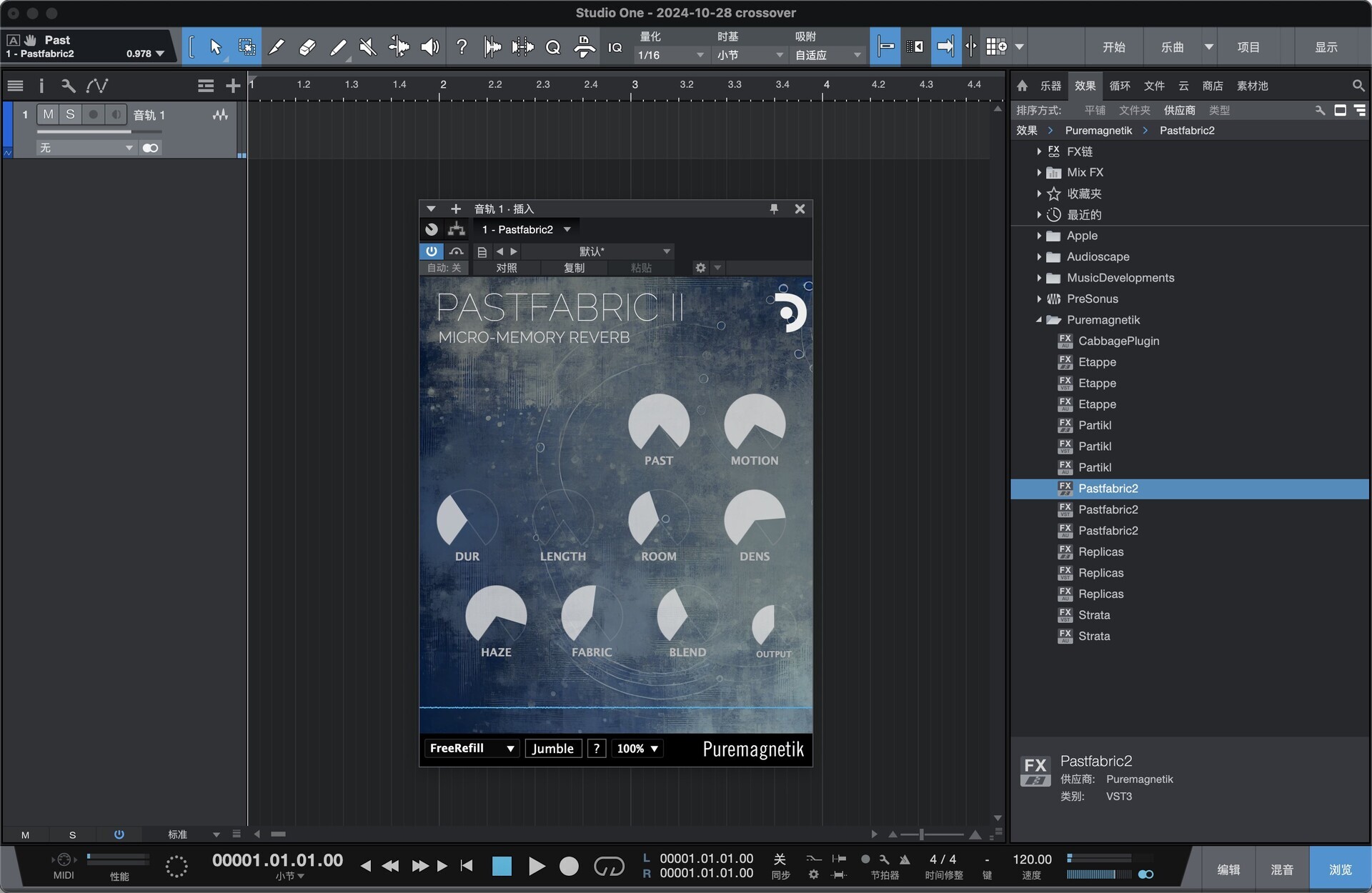1372x893 pixels.
Task: Solo track 1 with S button
Action: [x=70, y=114]
